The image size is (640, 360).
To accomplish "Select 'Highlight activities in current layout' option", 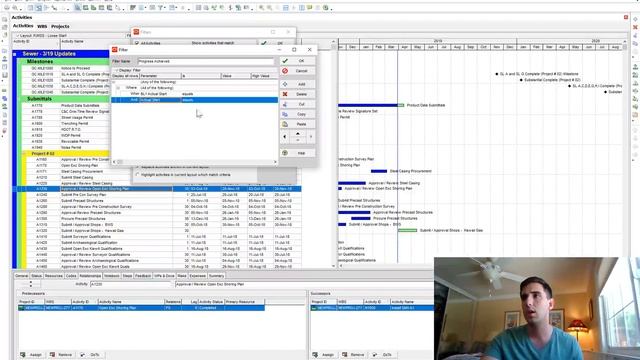I will [x=138, y=175].
